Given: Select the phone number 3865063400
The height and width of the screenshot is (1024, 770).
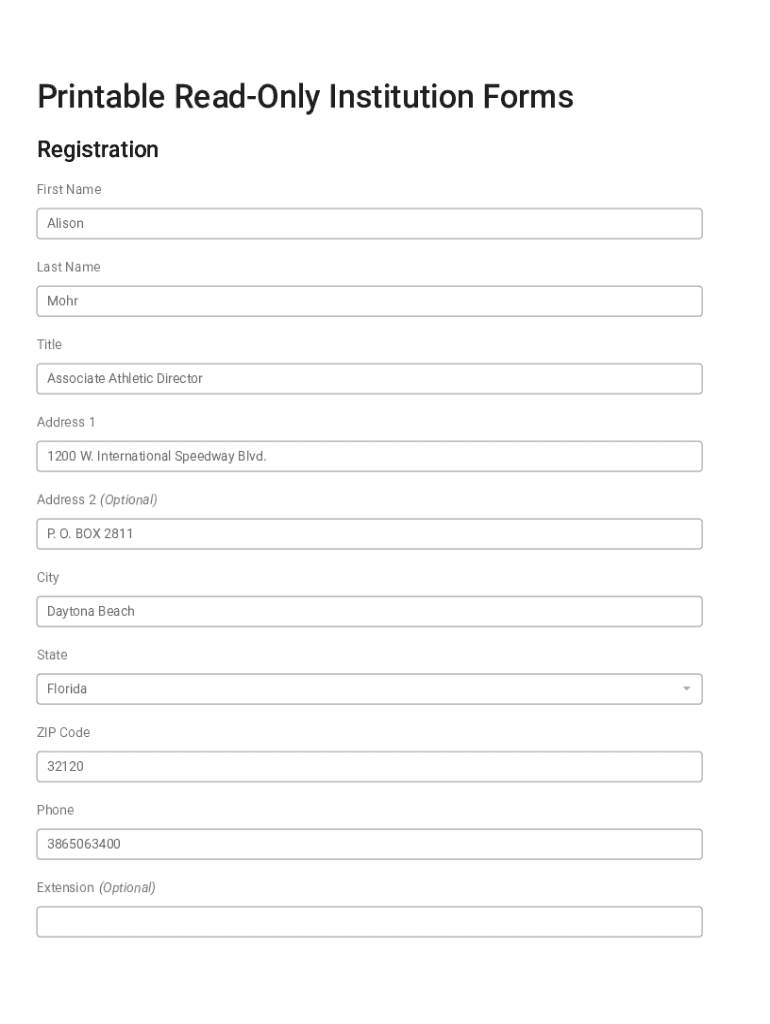Looking at the screenshot, I should [80, 843].
